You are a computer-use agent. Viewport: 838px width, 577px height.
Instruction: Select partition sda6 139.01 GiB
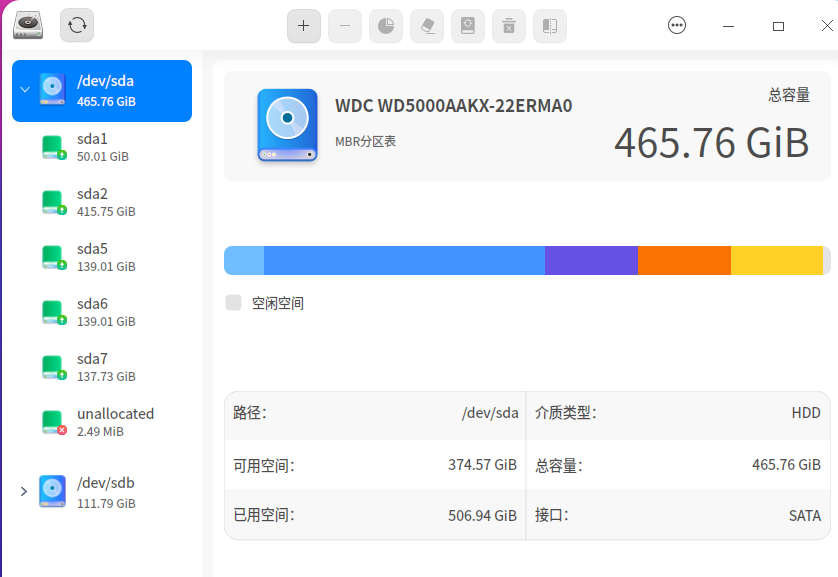tap(102, 312)
